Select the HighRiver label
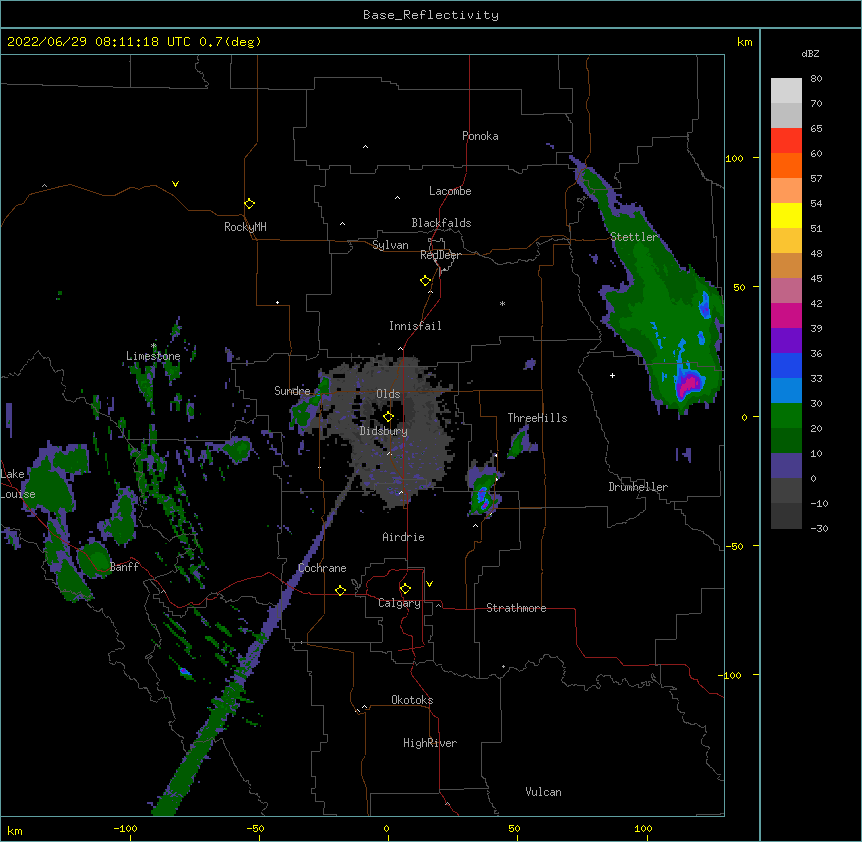Viewport: 862px width, 842px height. pos(430,743)
